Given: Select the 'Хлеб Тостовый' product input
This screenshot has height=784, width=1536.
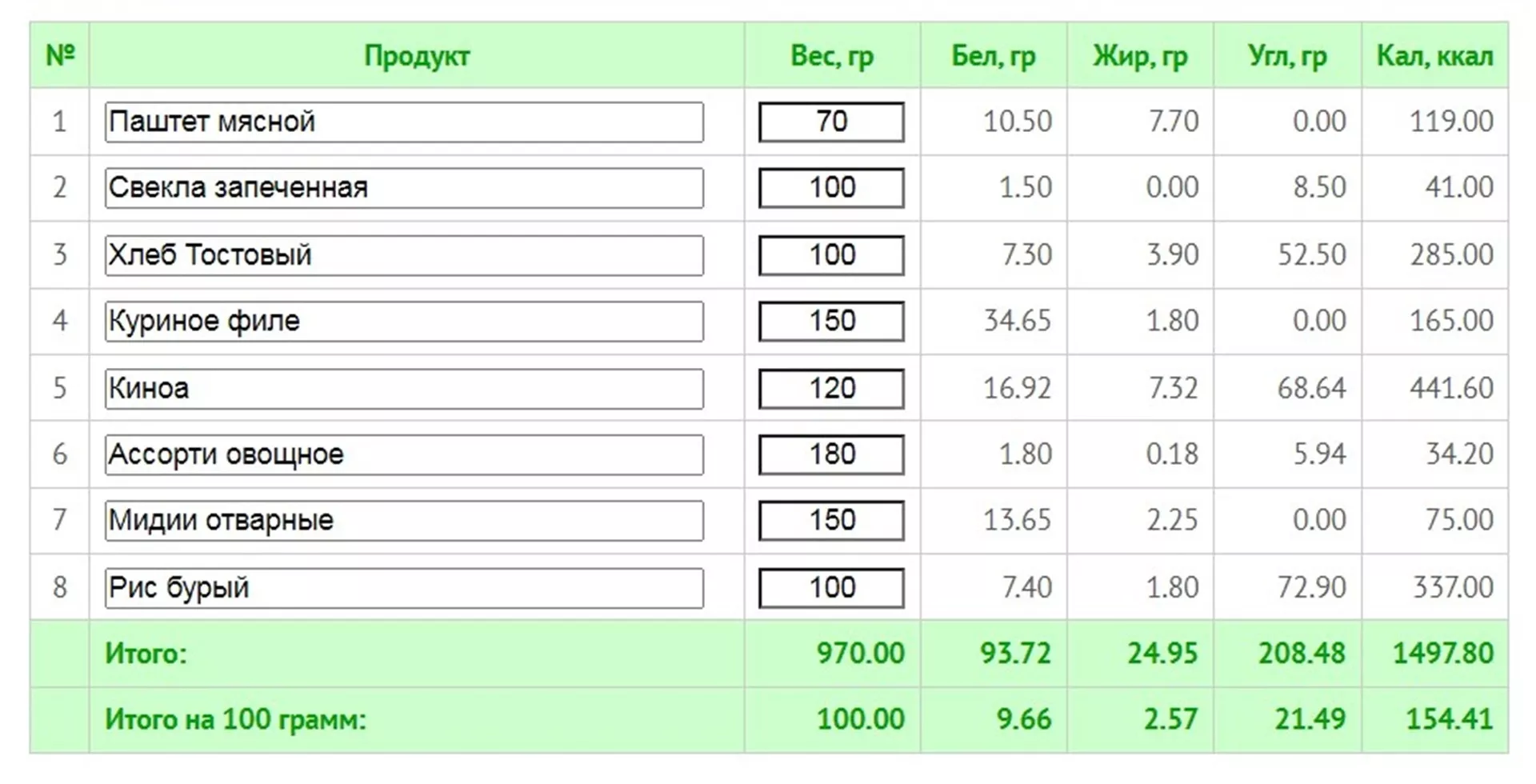Looking at the screenshot, I should pyautogui.click(x=404, y=255).
